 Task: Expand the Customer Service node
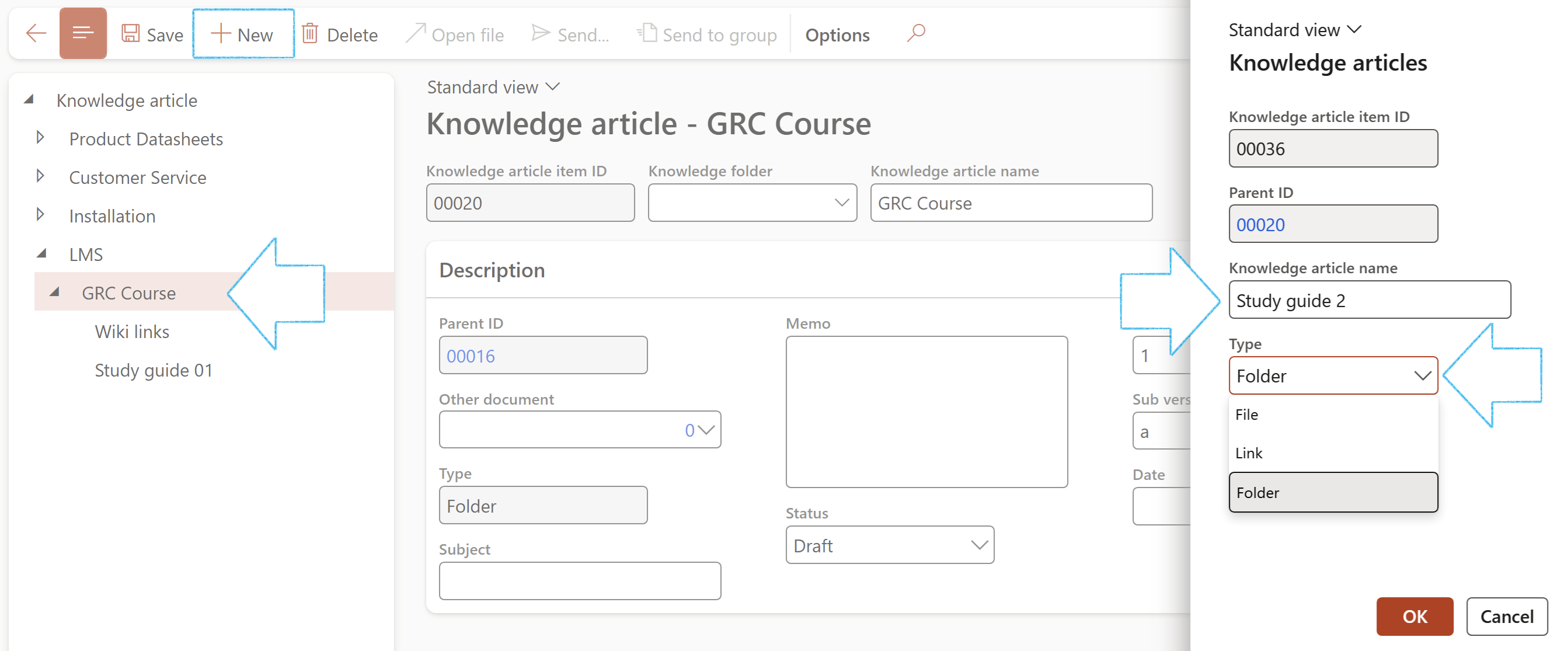click(40, 176)
